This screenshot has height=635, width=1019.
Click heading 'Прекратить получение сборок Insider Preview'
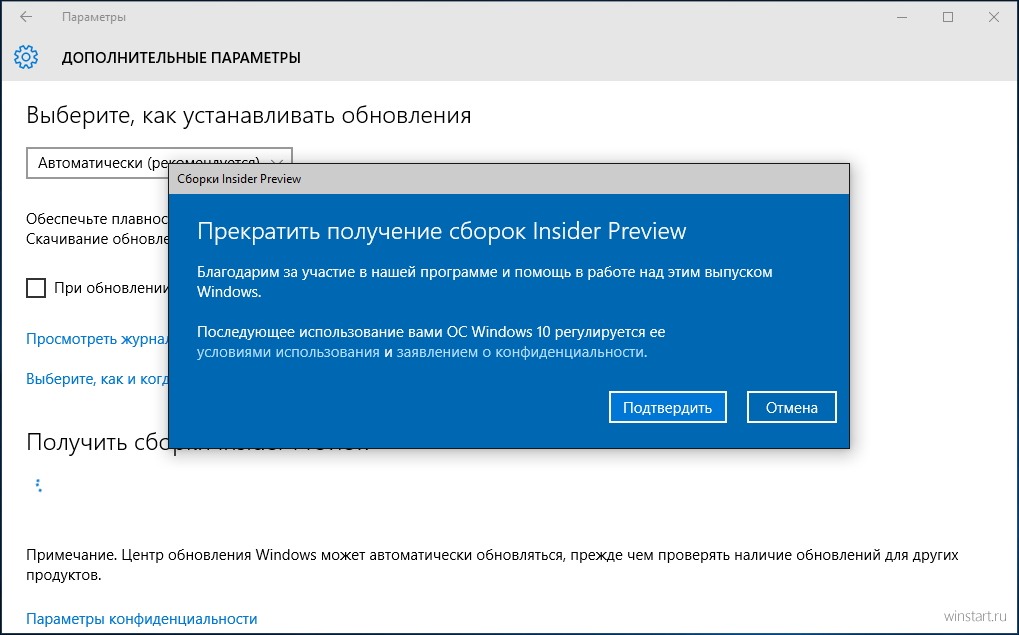click(442, 231)
